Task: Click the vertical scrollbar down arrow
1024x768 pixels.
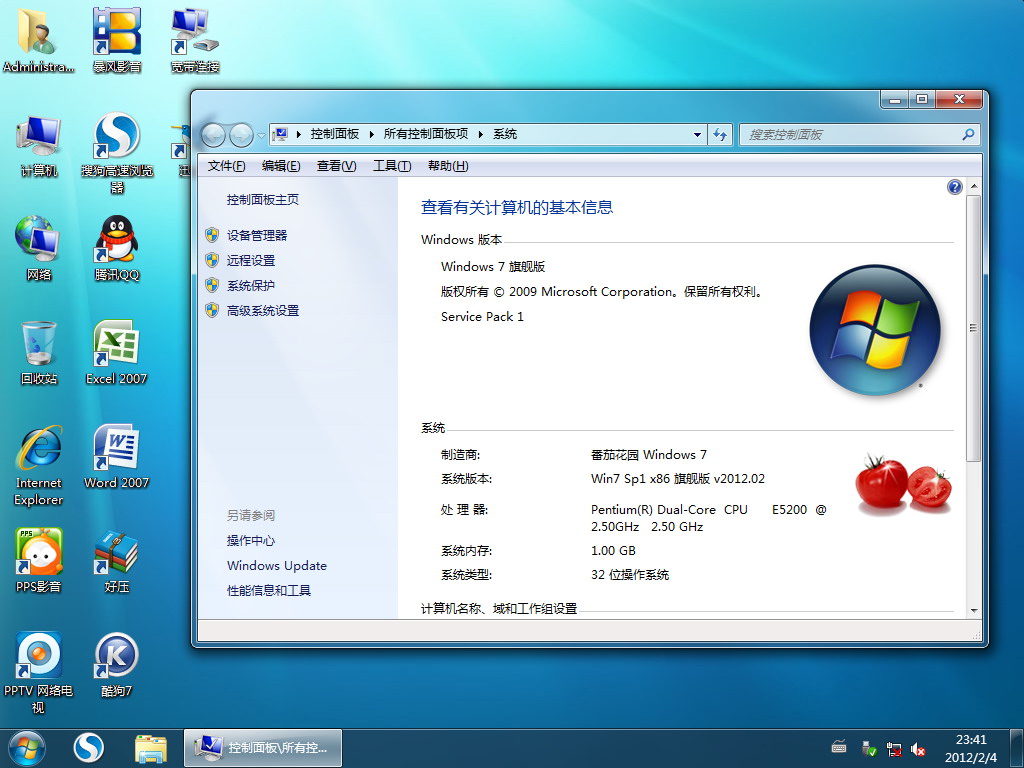Action: click(974, 609)
